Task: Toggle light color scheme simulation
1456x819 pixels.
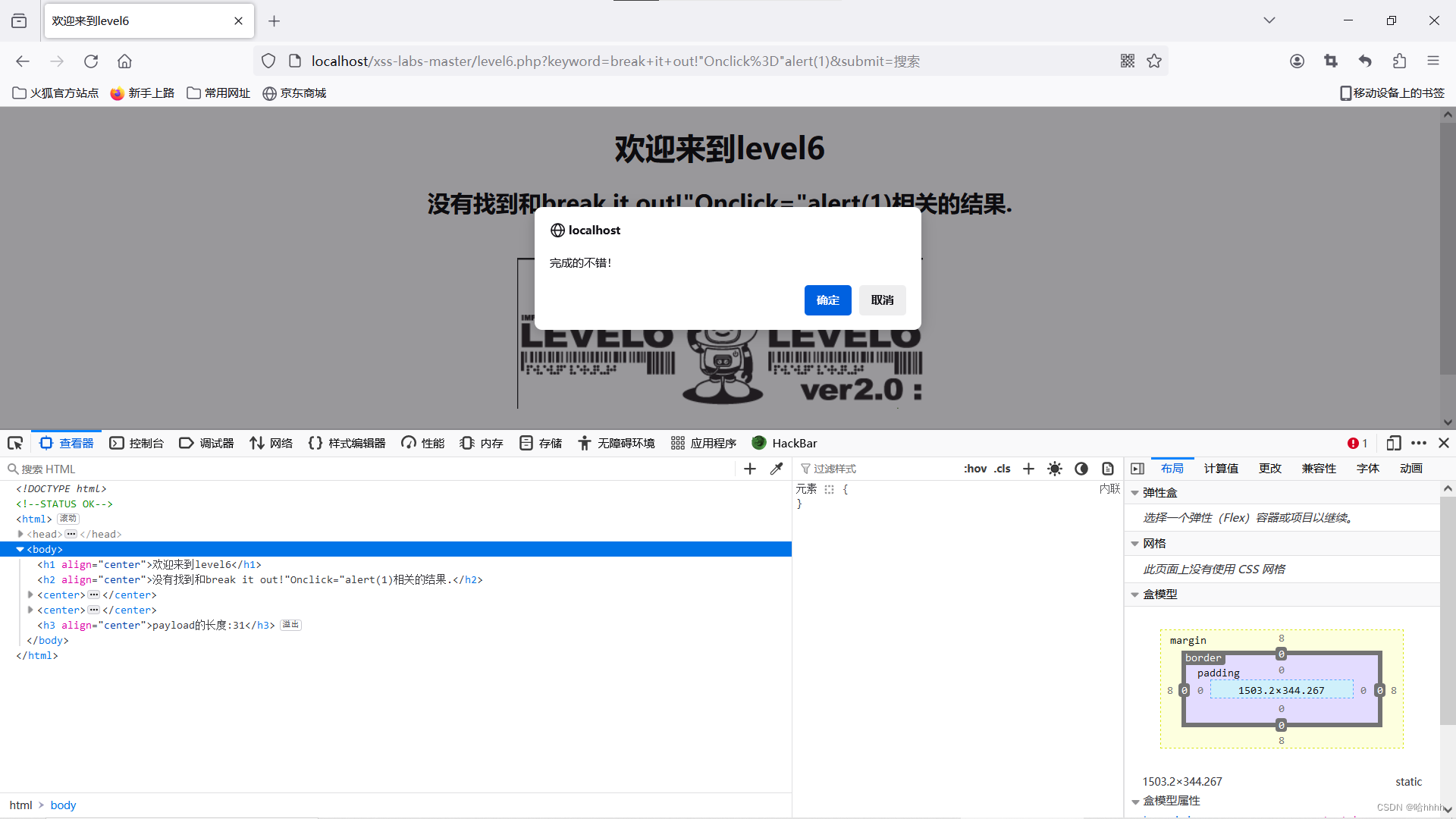Action: click(1055, 469)
